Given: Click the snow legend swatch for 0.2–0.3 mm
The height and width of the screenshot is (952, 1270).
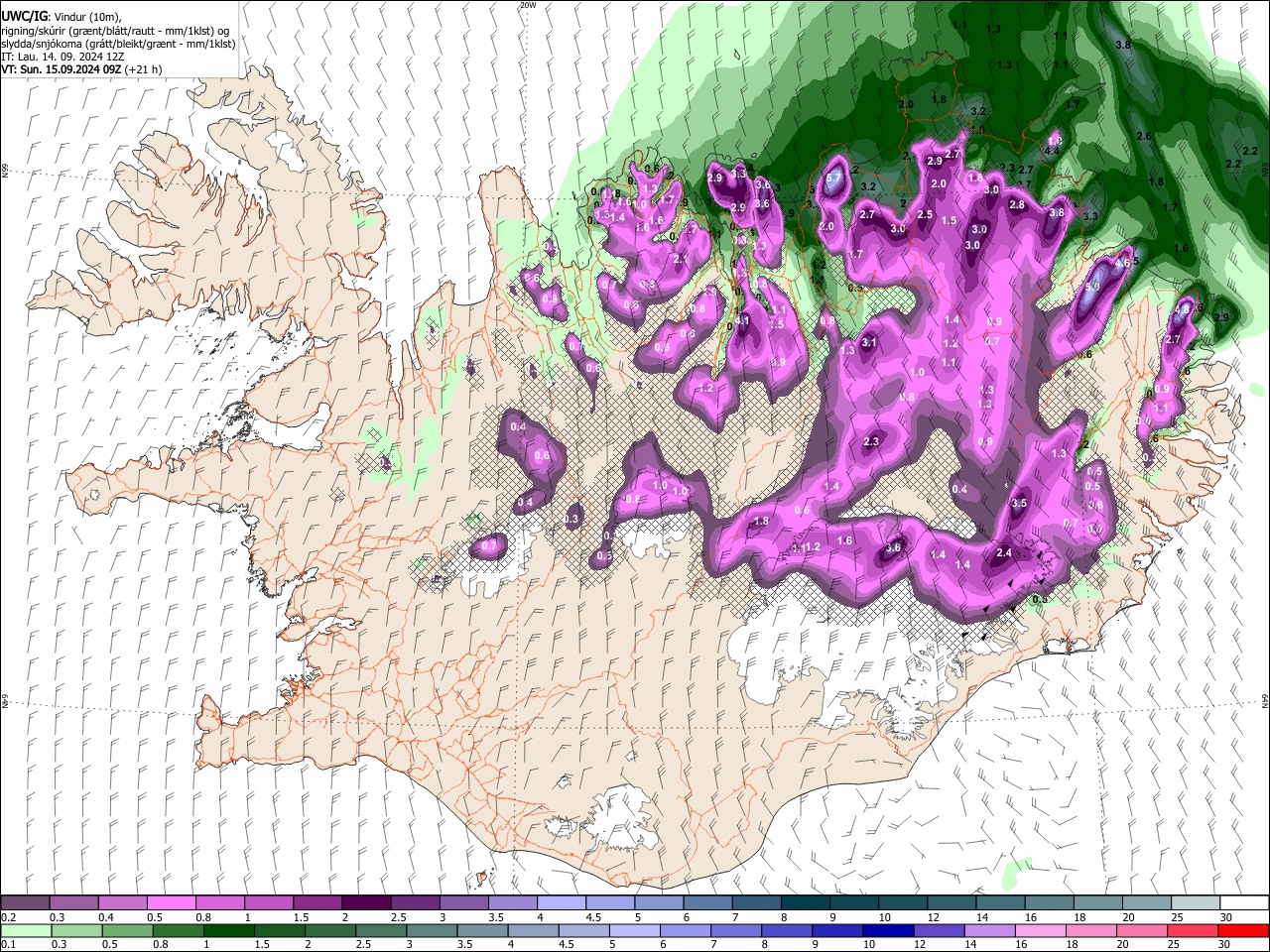Looking at the screenshot, I should (x=25, y=902).
